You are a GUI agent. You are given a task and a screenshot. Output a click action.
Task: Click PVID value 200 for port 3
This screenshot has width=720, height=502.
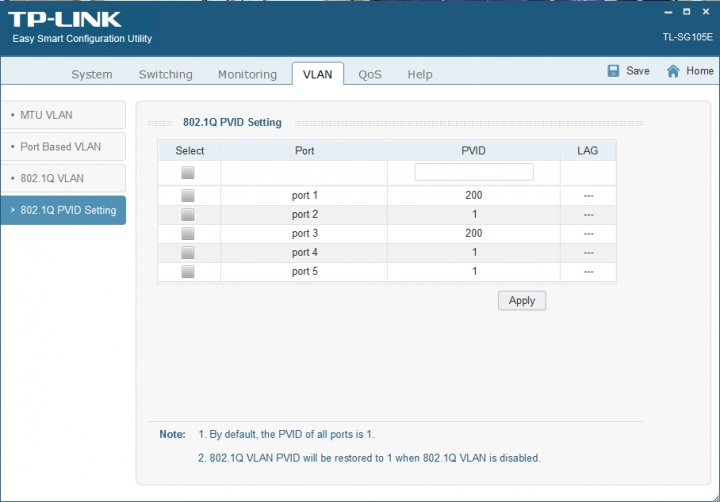point(473,233)
